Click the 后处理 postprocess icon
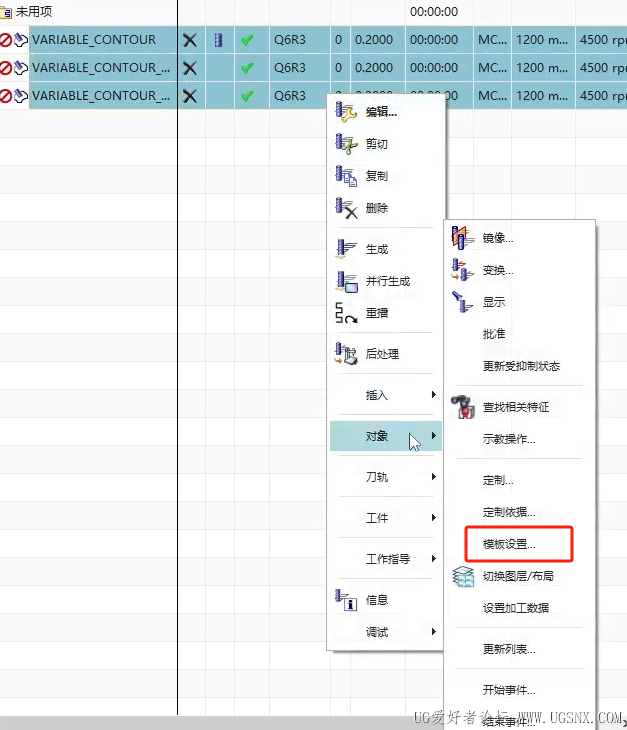 pos(346,354)
